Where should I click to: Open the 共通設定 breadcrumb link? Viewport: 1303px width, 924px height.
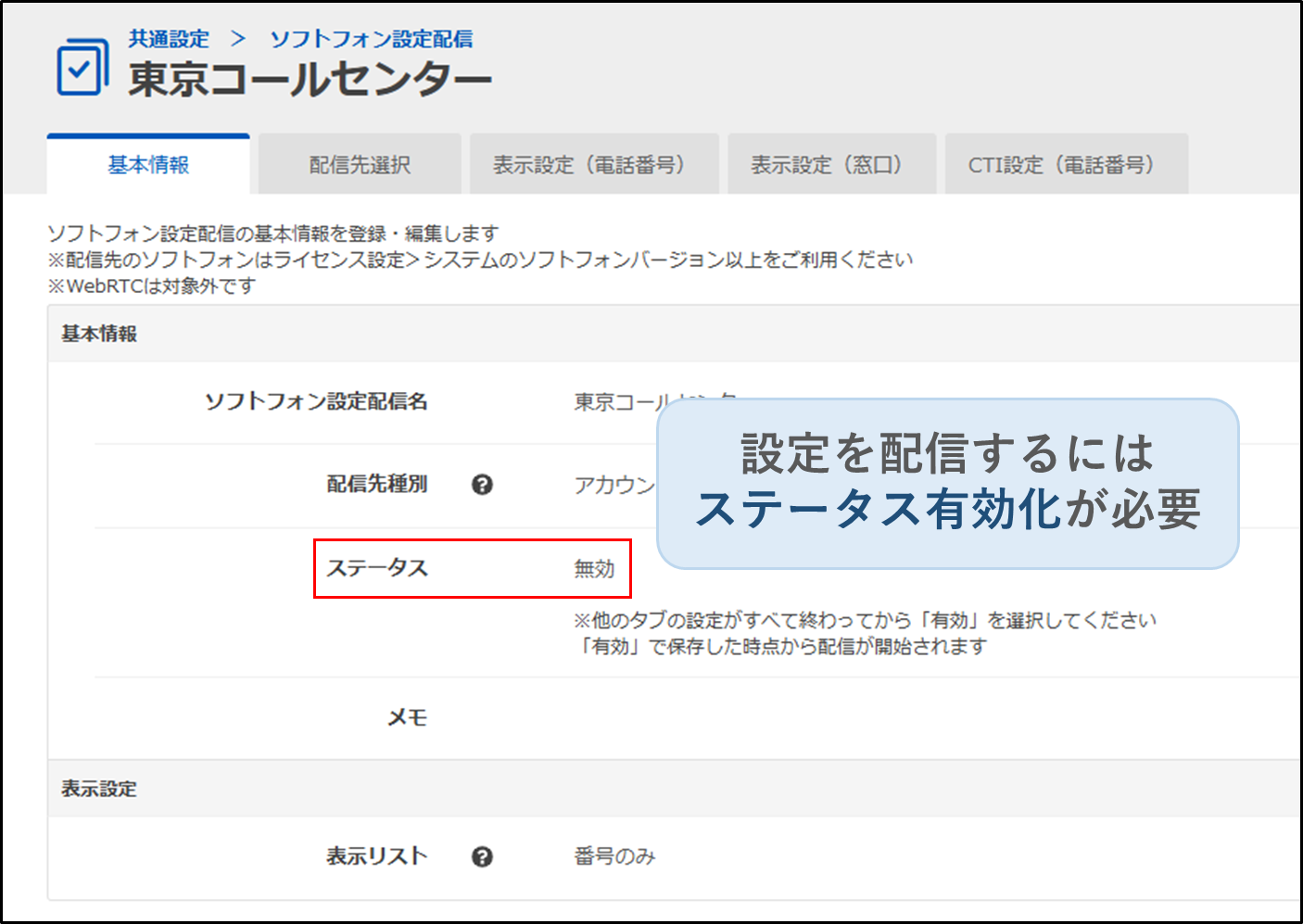click(169, 39)
